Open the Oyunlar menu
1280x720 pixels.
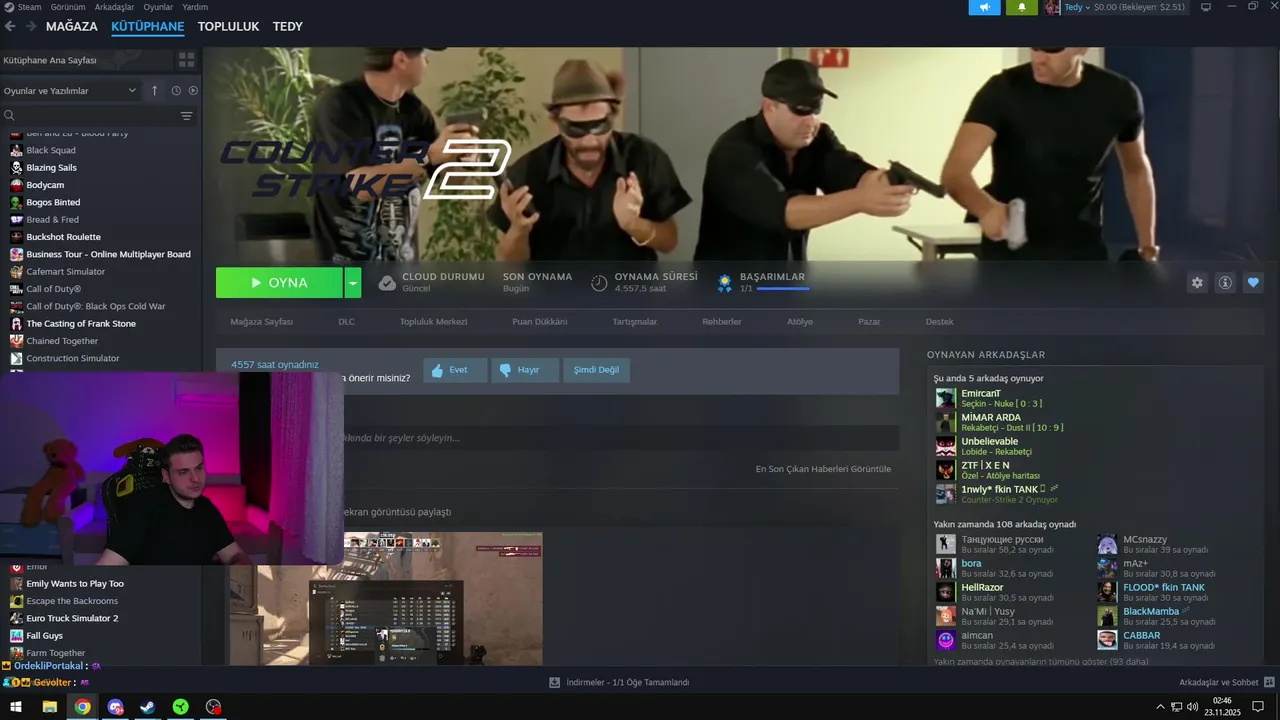(x=158, y=7)
